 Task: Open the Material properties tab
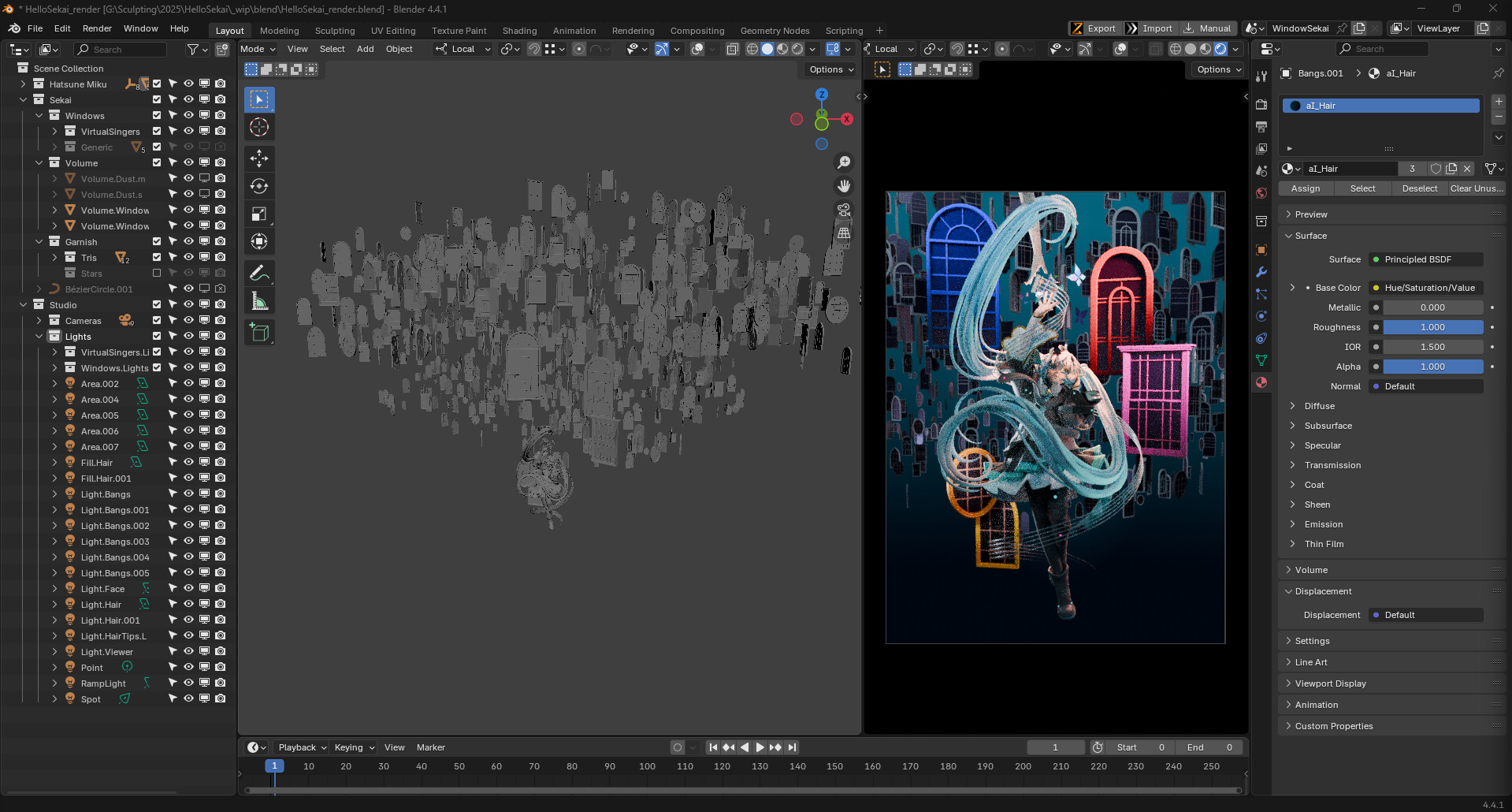click(1261, 382)
